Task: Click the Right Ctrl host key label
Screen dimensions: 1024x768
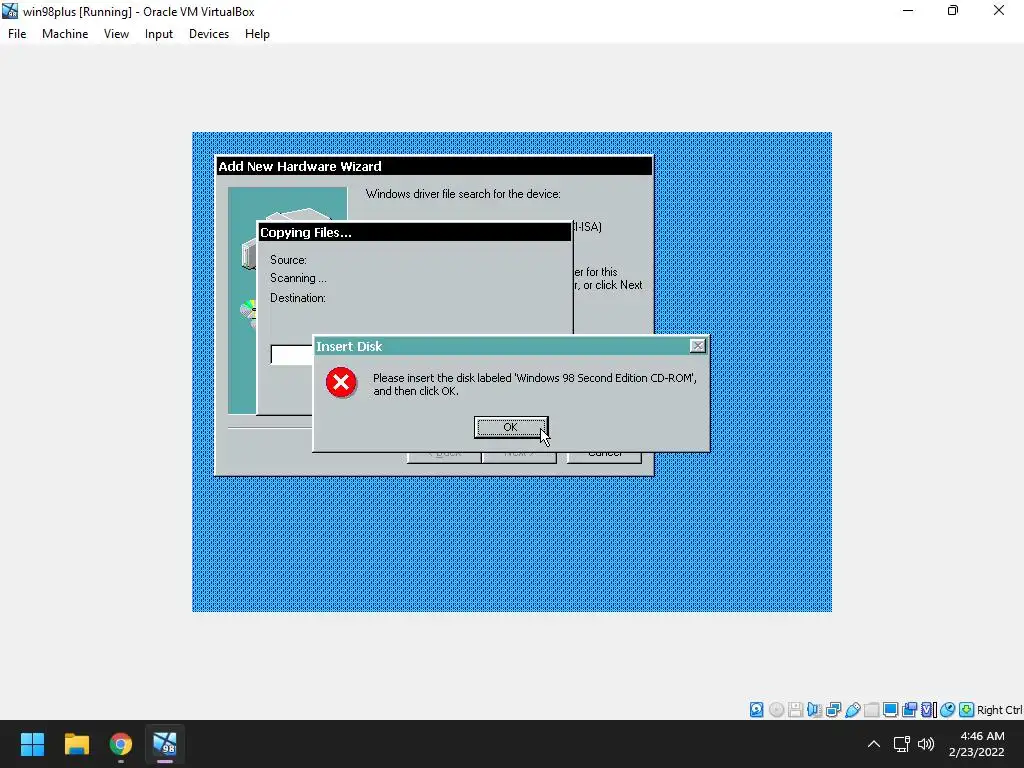Action: point(1000,710)
